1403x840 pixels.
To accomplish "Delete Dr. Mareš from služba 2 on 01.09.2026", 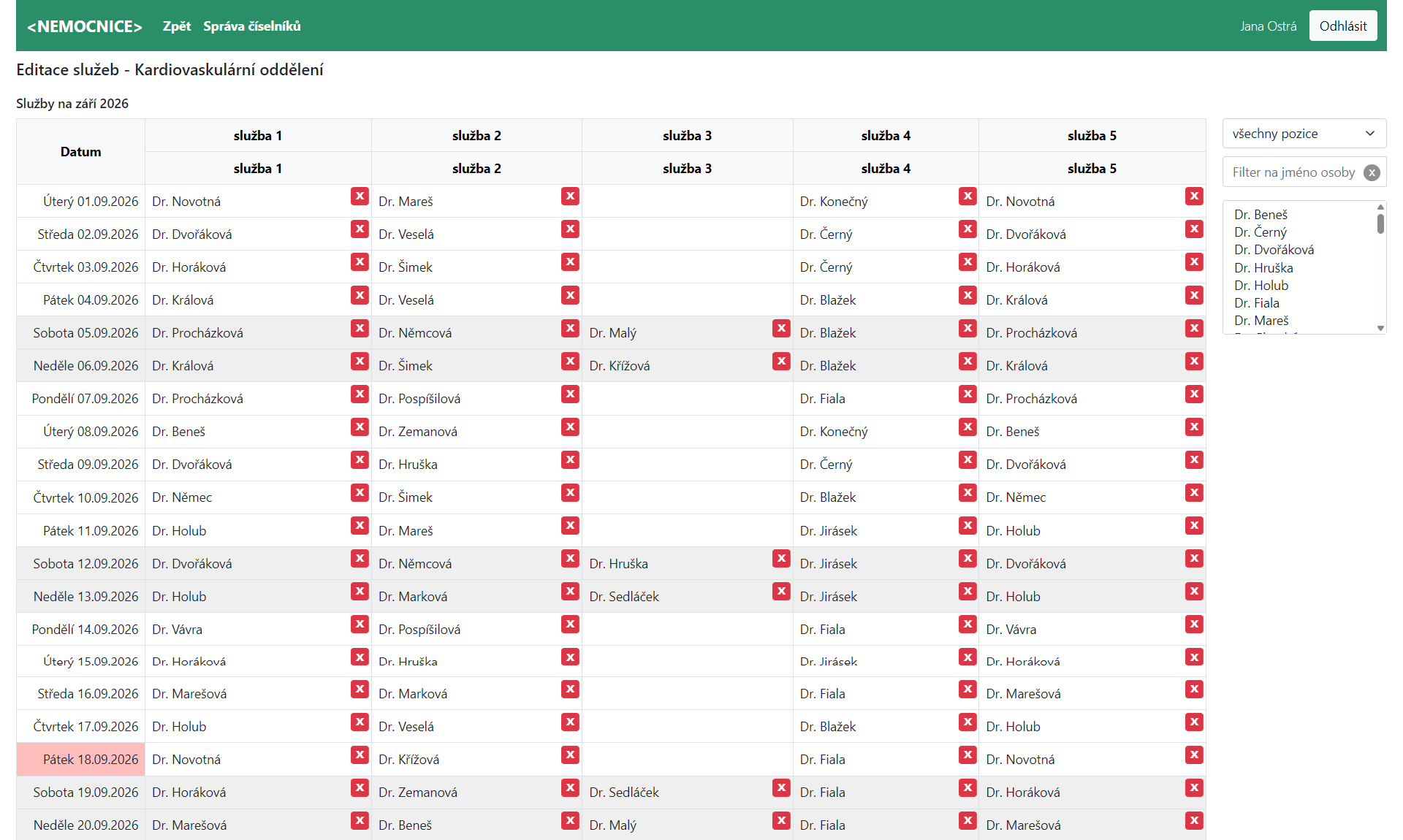I will (570, 196).
